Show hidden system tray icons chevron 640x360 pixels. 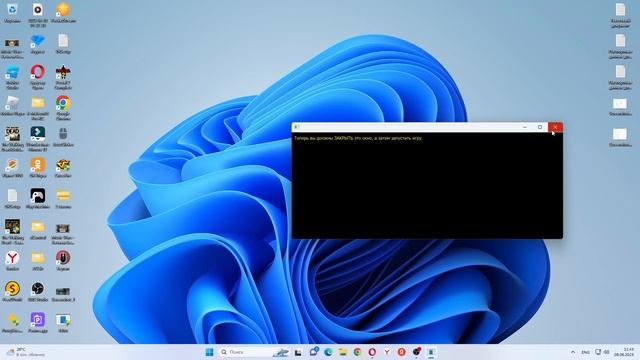pyautogui.click(x=573, y=352)
